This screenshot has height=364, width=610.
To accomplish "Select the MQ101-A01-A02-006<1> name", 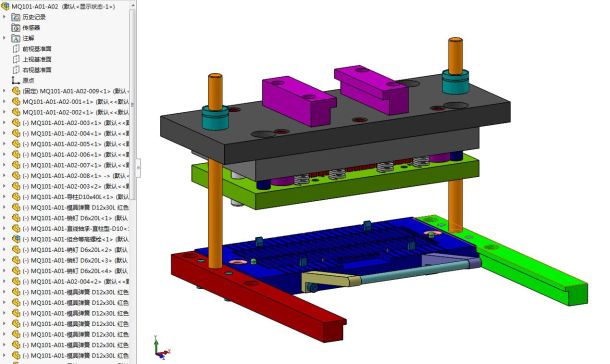I will [x=65, y=154].
